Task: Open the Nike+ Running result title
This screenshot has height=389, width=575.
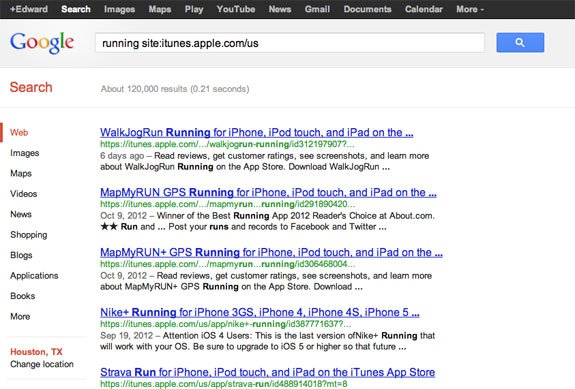Action: 260,312
